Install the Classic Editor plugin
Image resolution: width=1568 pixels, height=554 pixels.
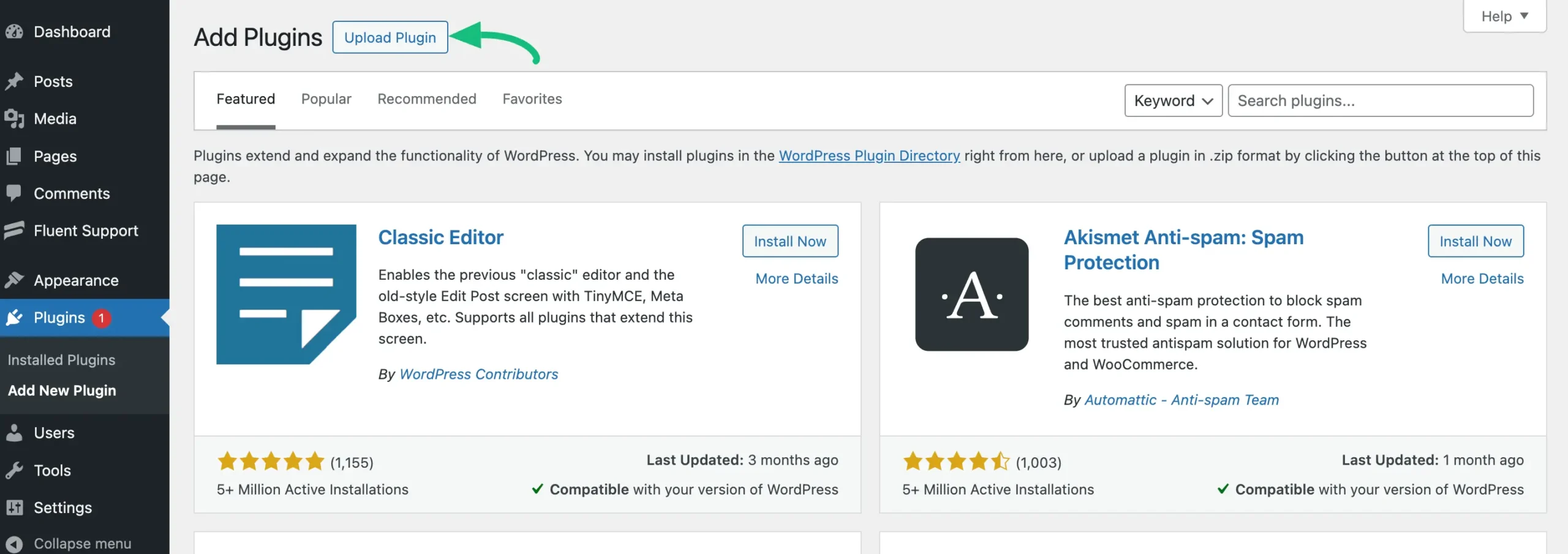[790, 241]
